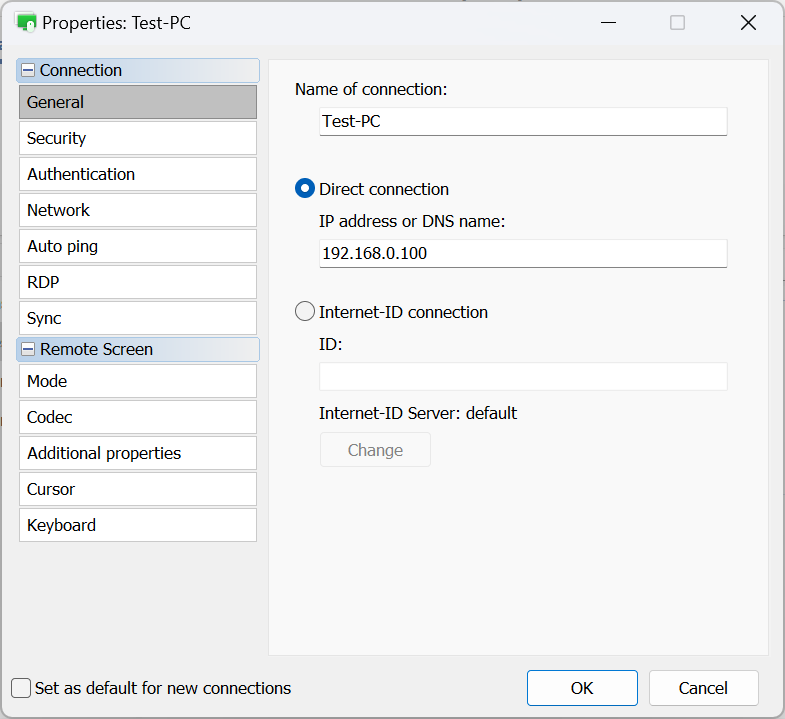This screenshot has height=719, width=785.
Task: Collapse the Connection section
Action: coord(28,71)
